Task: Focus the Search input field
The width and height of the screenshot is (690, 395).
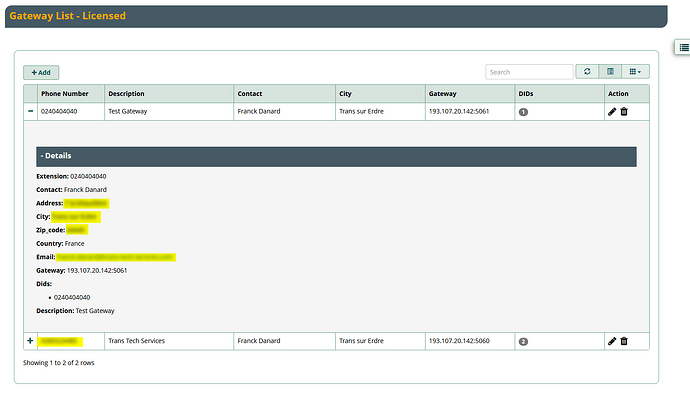Action: (x=529, y=72)
